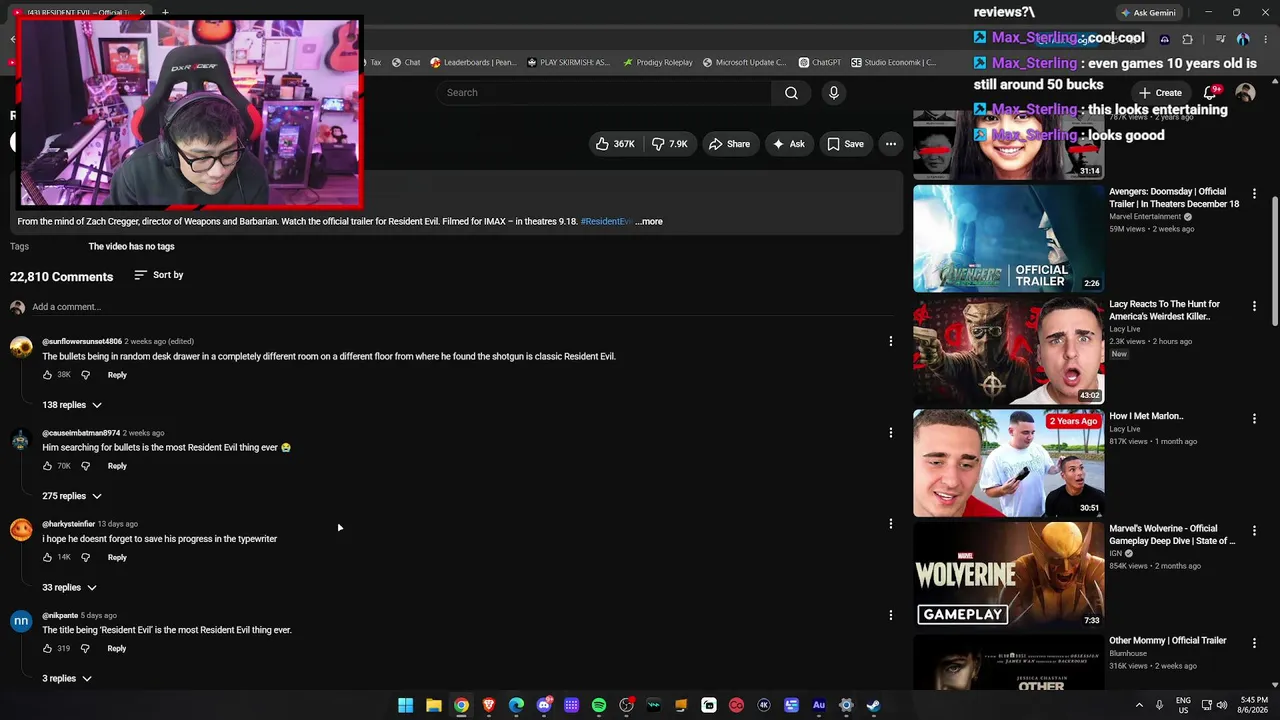Screen dimensions: 1280x720
Task: Open Spotify from the taskbar
Action: click(x=599, y=705)
